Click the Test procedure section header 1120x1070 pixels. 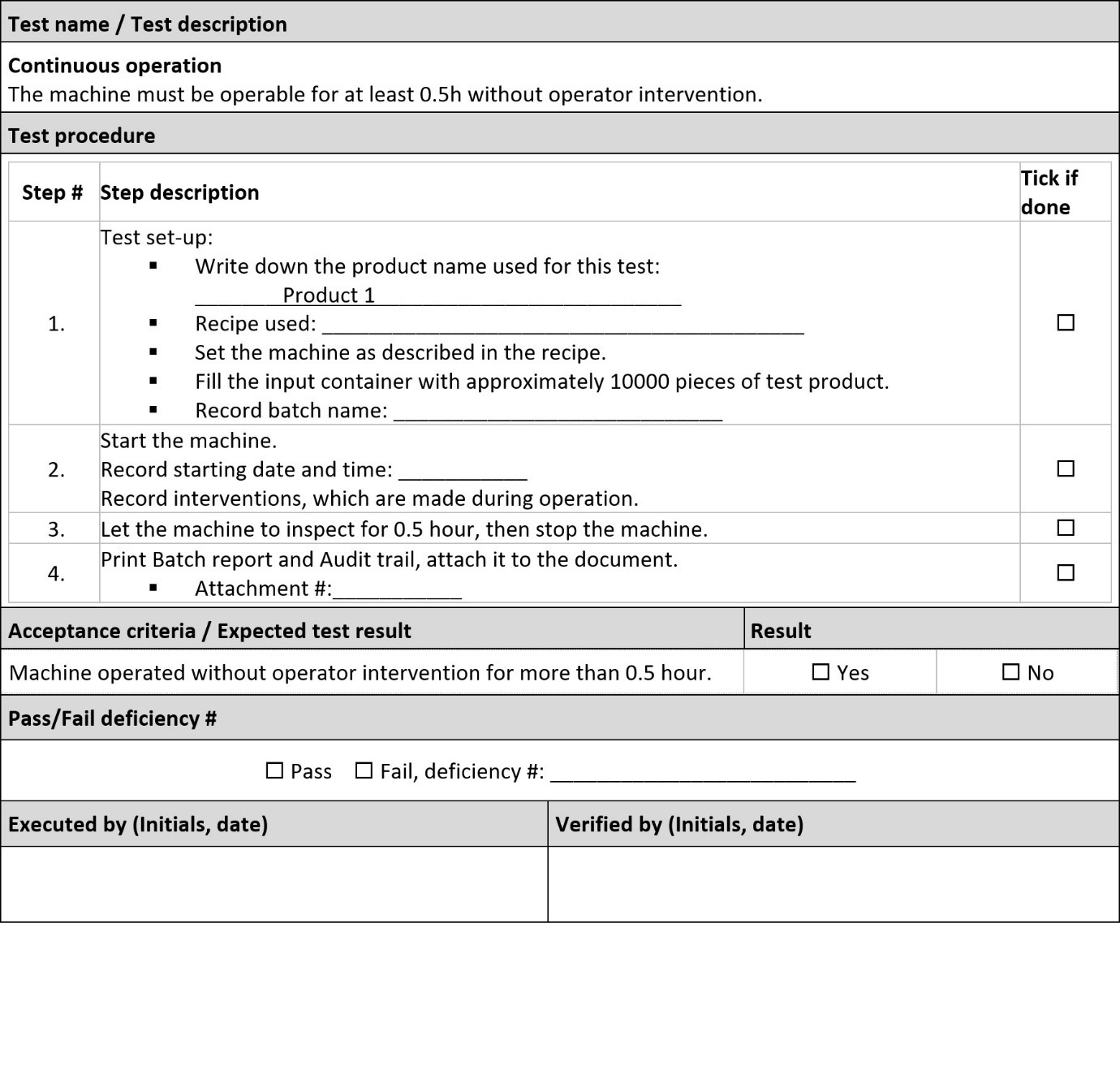click(81, 136)
